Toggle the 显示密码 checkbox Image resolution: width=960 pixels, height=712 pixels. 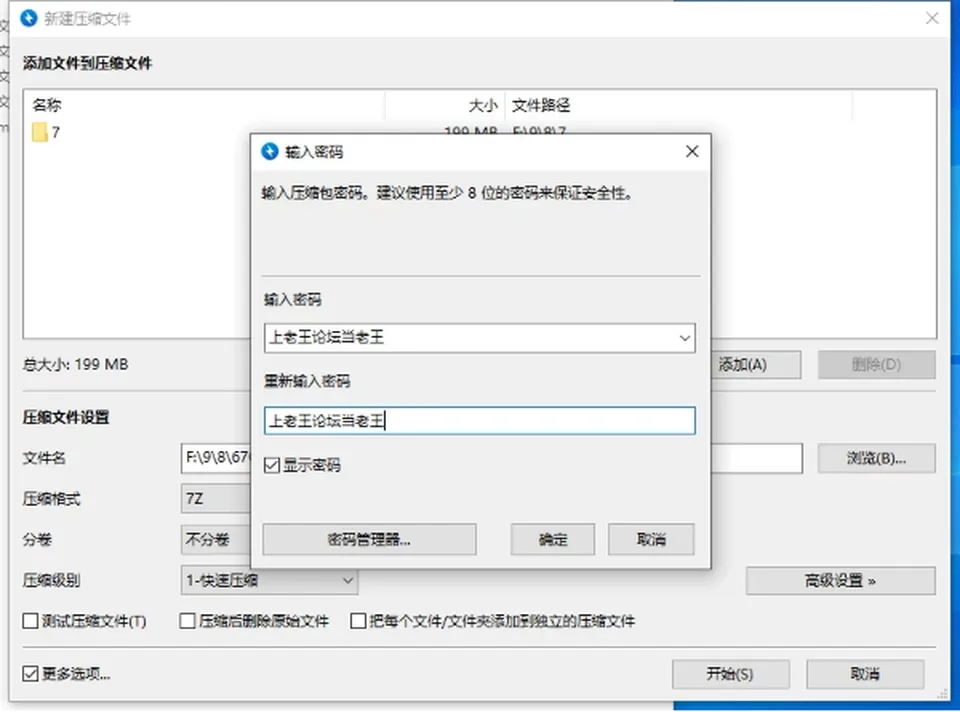click(272, 465)
